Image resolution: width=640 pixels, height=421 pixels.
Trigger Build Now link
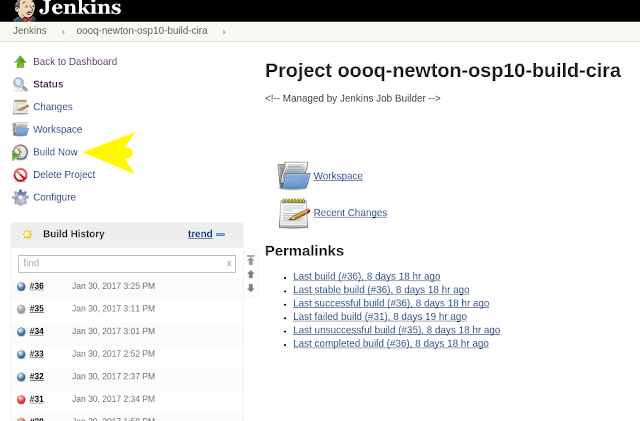(55, 152)
